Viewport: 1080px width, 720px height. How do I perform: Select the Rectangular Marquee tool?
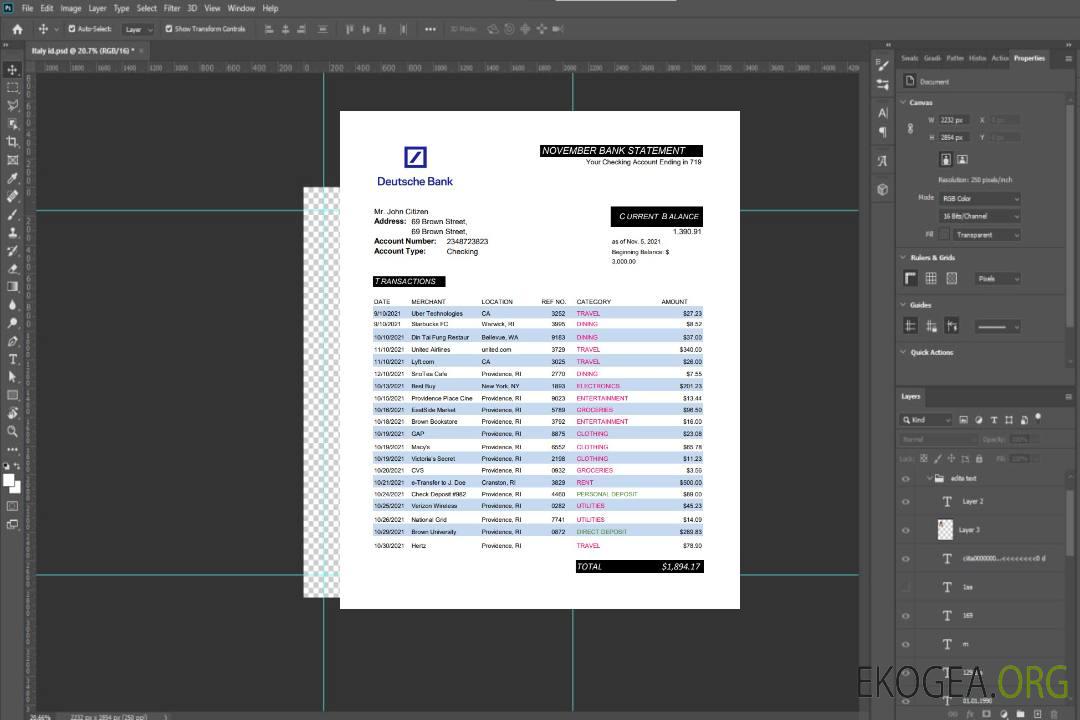pos(12,88)
